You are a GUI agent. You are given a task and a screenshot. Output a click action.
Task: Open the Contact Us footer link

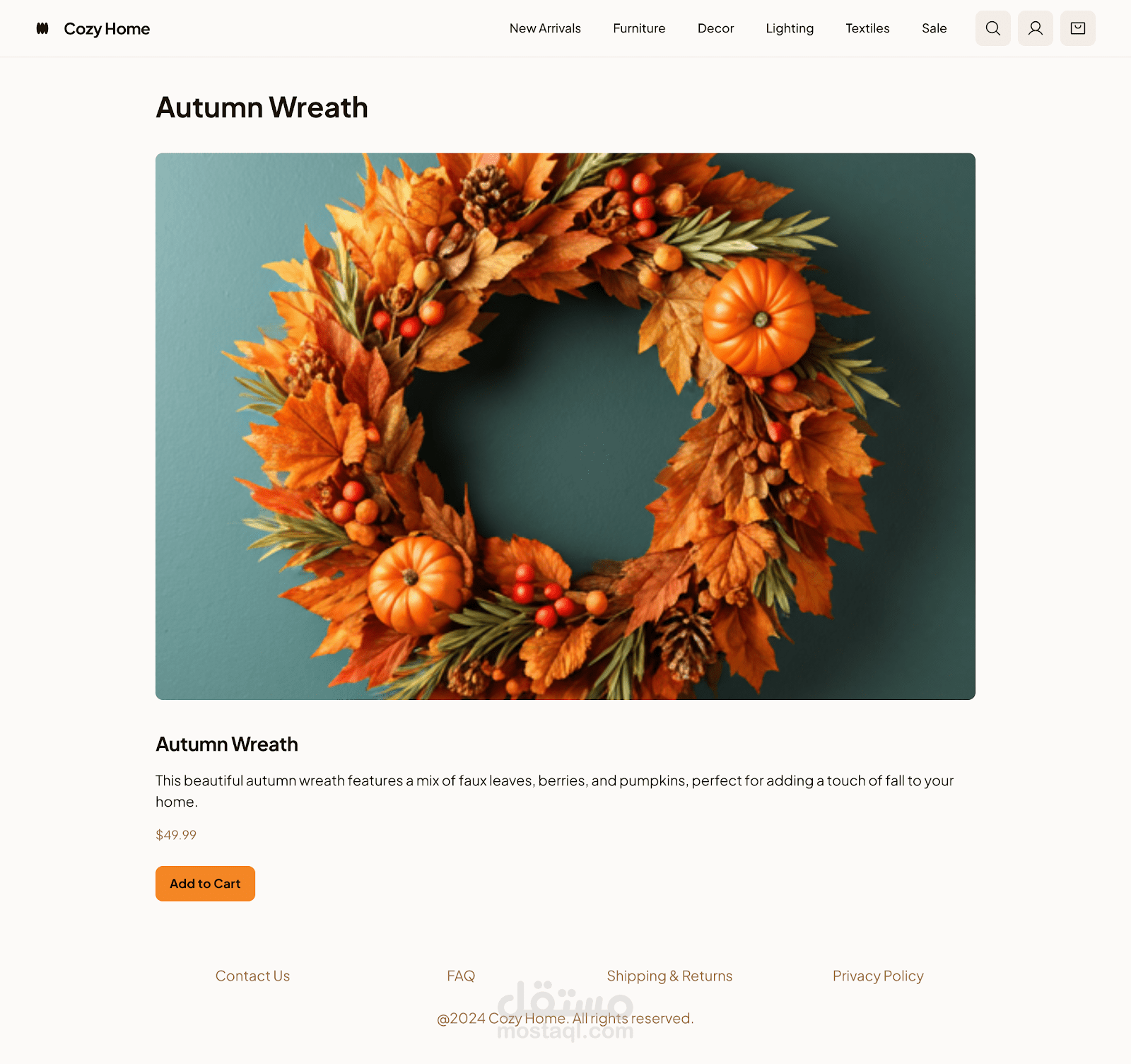click(x=252, y=976)
